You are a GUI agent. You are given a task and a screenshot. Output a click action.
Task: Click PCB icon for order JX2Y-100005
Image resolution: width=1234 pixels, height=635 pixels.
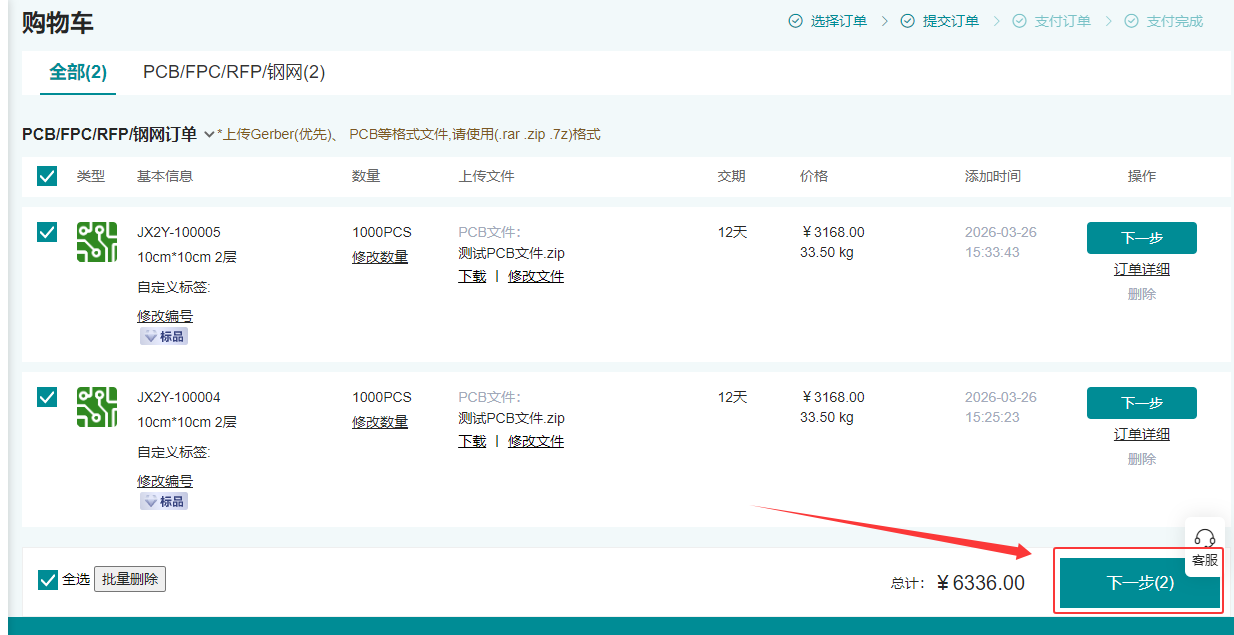[x=97, y=243]
